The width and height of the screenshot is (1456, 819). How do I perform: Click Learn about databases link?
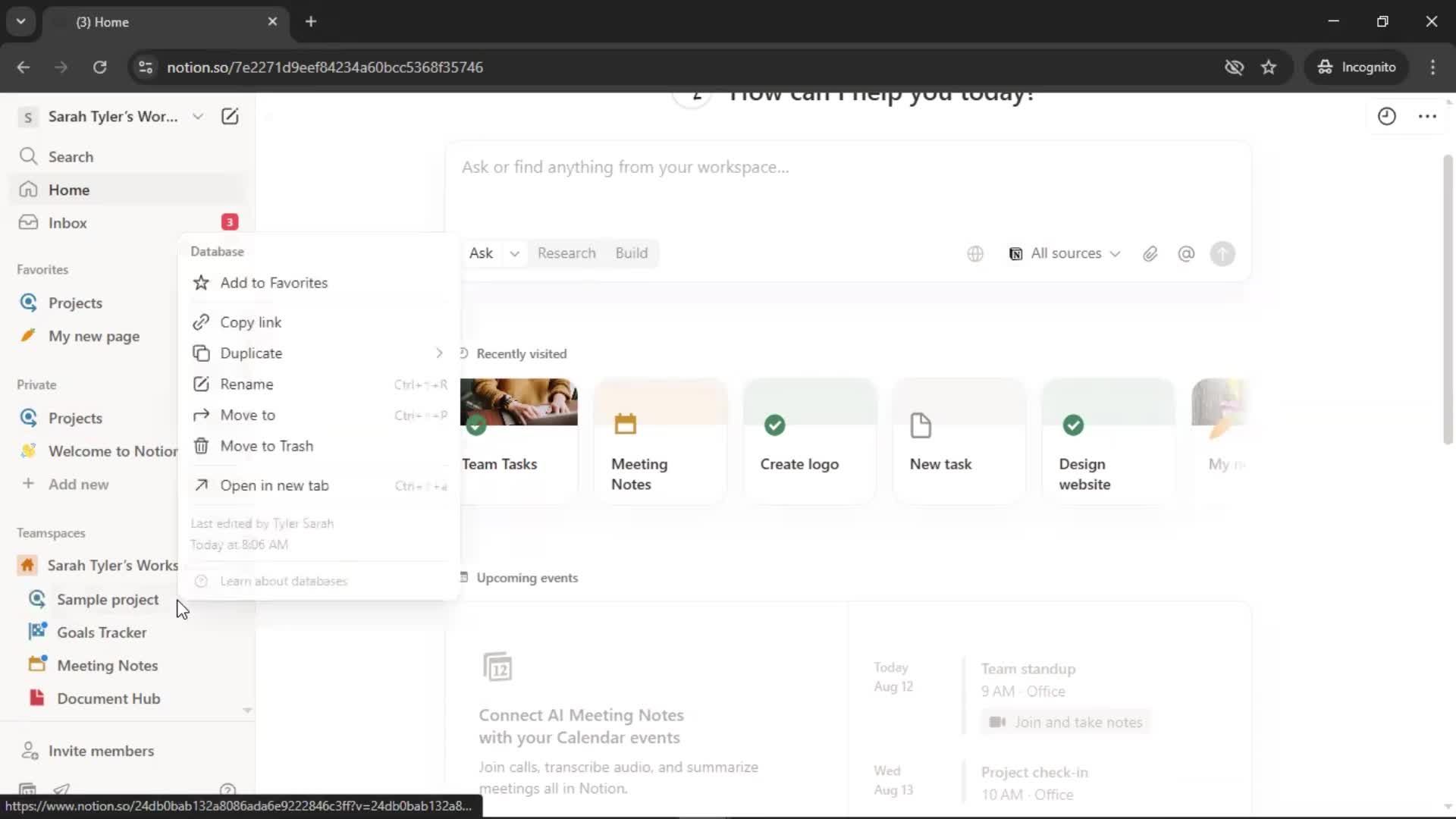click(x=283, y=581)
